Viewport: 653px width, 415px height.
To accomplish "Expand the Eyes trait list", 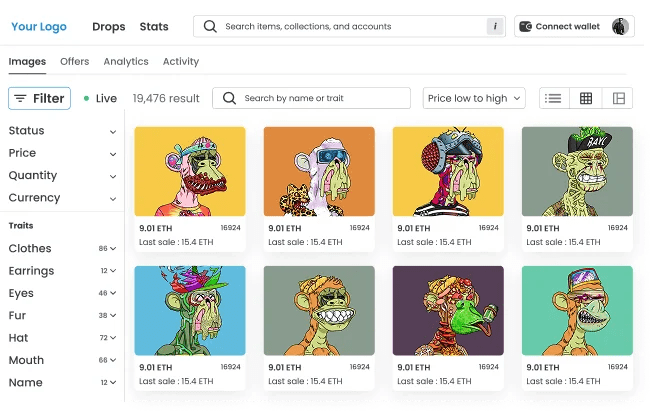I will tap(62, 293).
